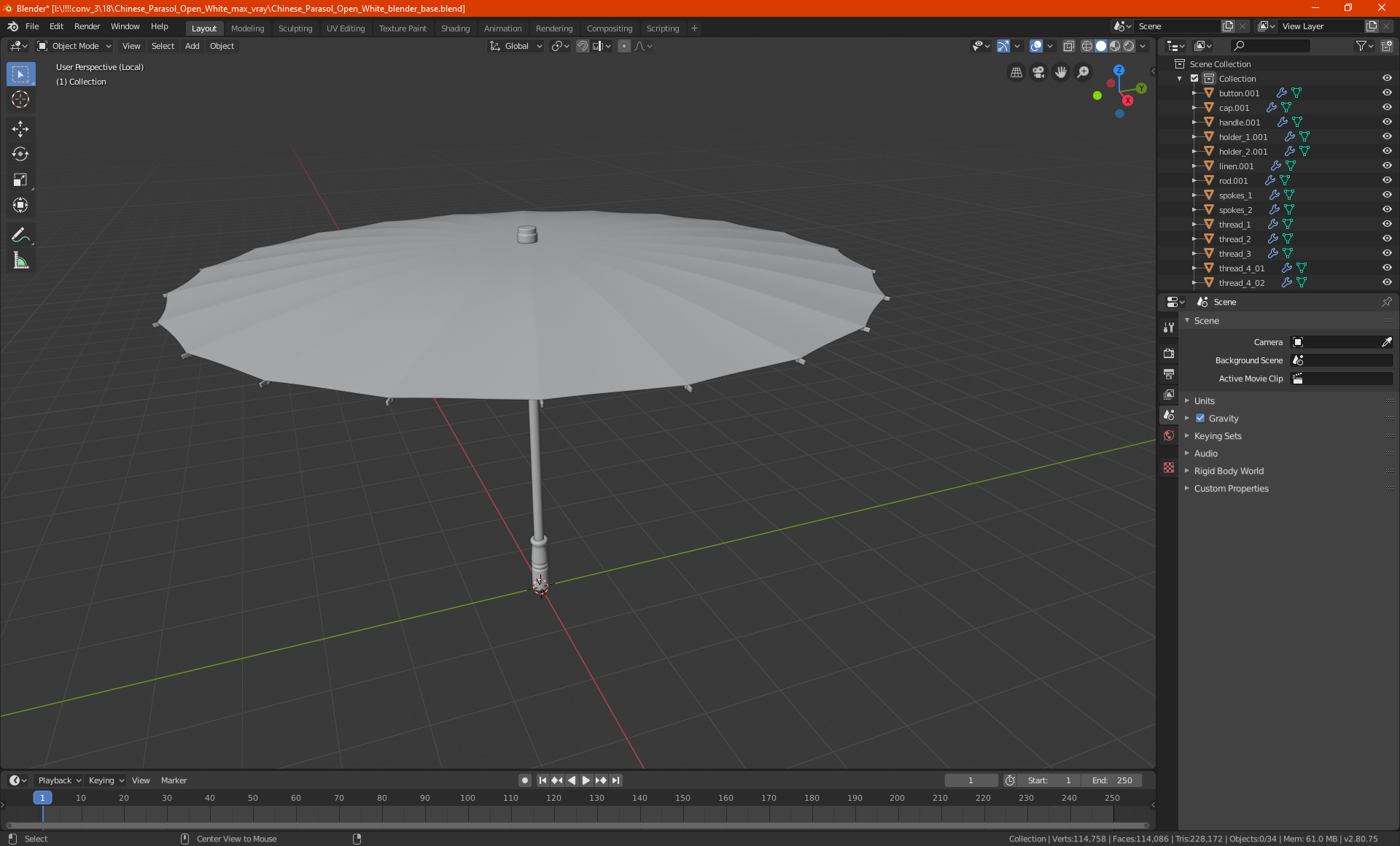
Task: Click the camera eyedropper icon
Action: [1386, 342]
